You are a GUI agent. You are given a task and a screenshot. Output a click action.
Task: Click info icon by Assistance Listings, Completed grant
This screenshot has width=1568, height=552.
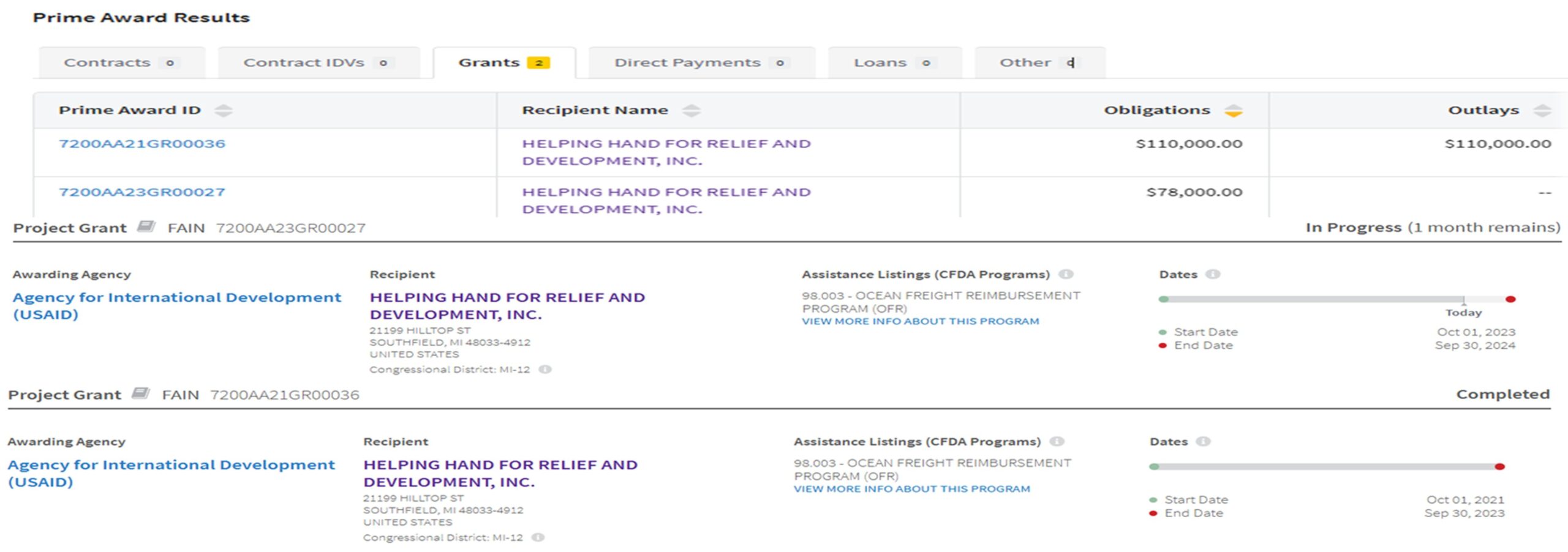(x=1057, y=441)
